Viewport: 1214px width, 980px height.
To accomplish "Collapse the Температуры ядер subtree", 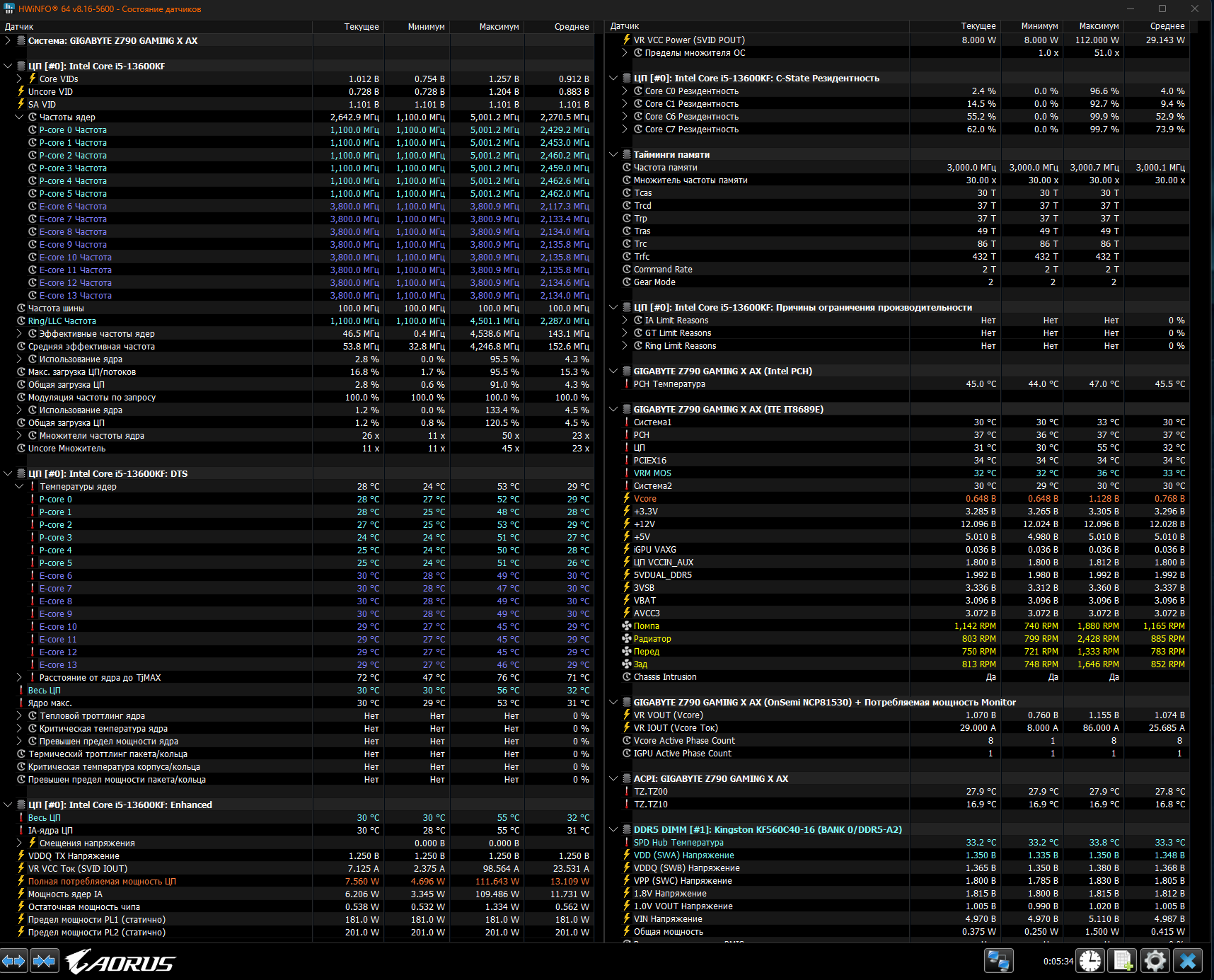I will 19,486.
